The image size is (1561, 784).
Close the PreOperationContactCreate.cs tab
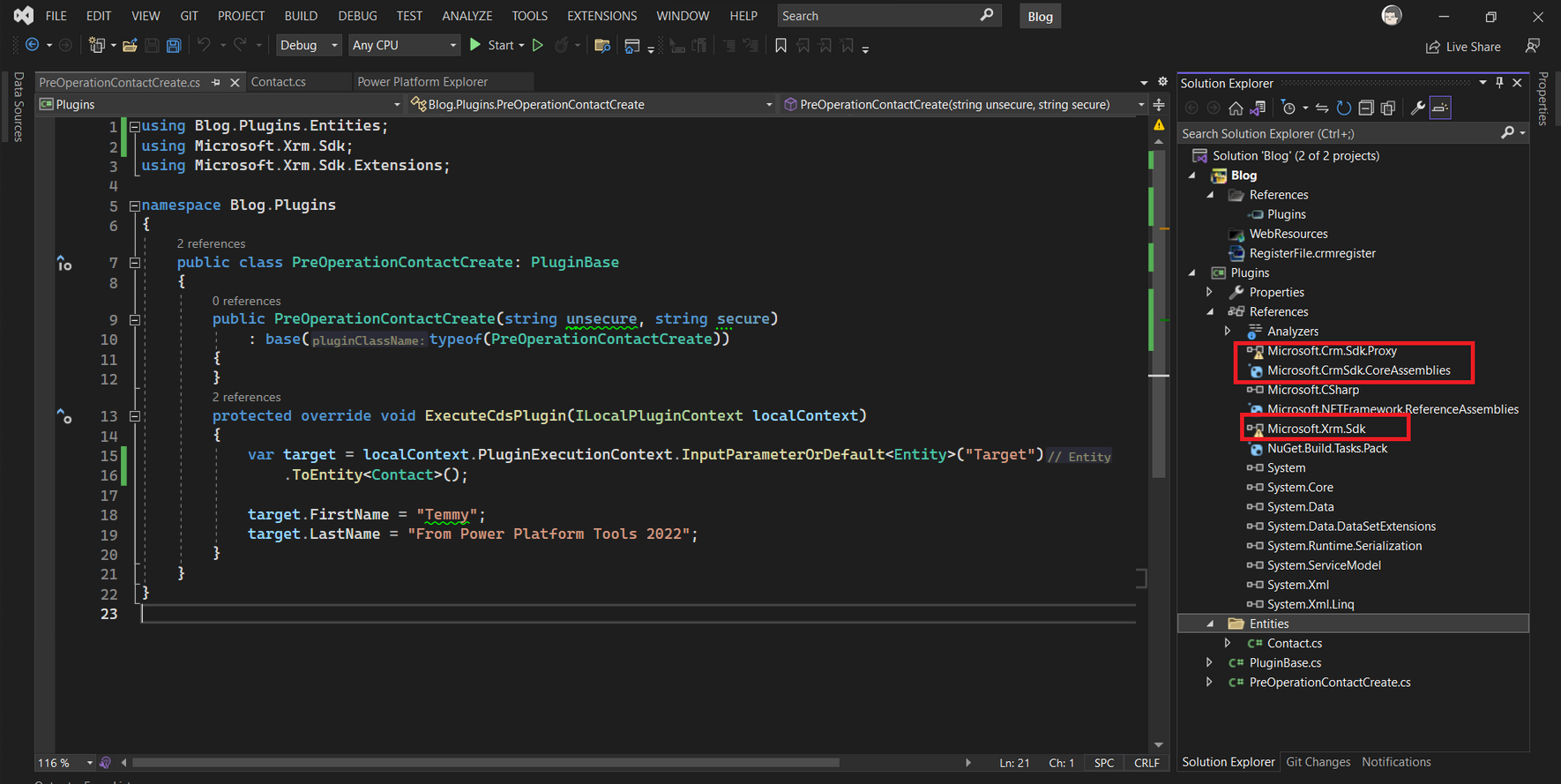point(235,82)
